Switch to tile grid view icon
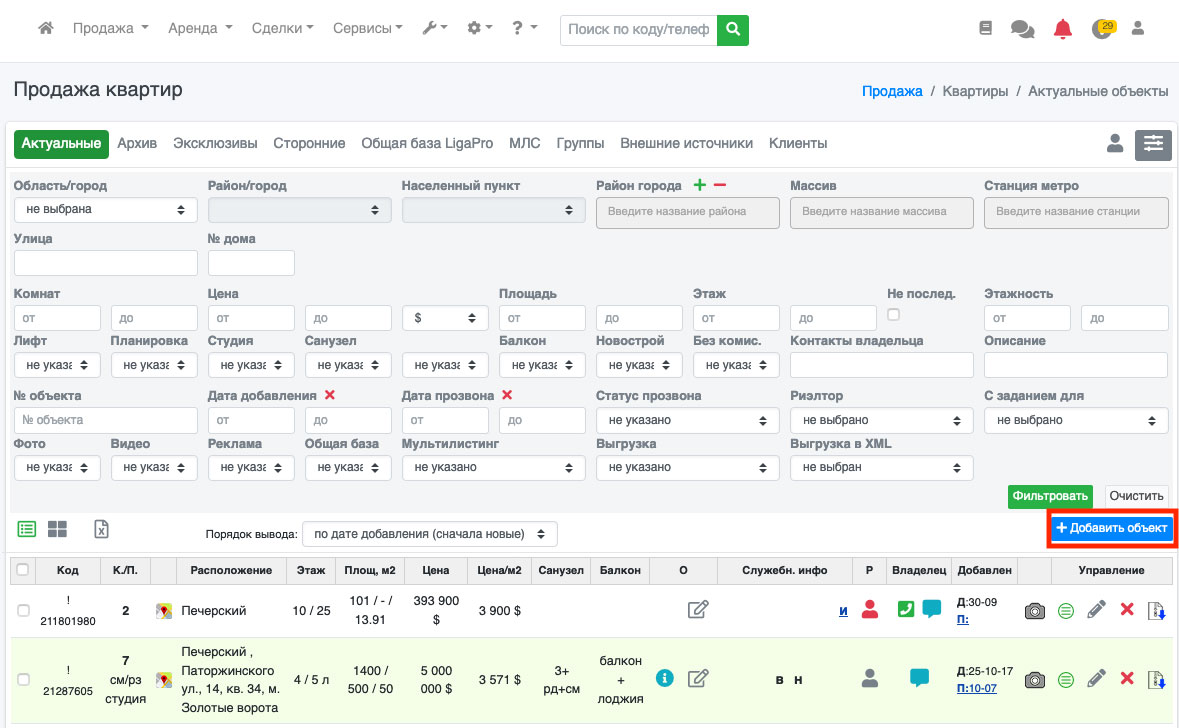Screen dimensions: 1179x728 pyautogui.click(x=57, y=529)
